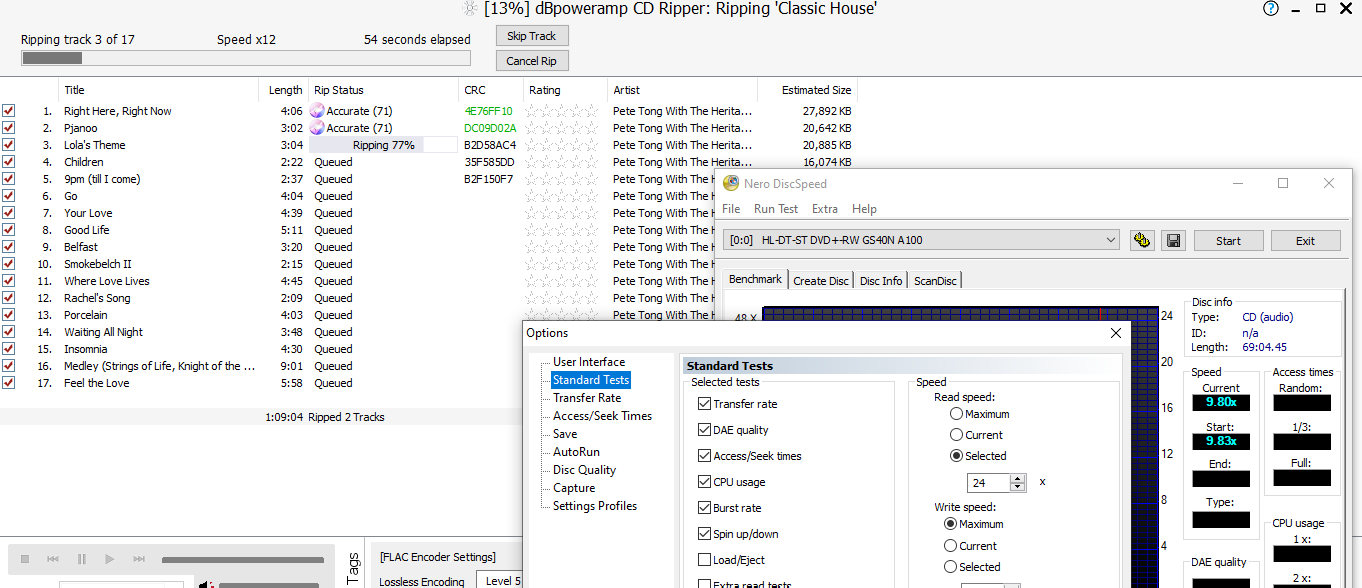The image size is (1362, 588).
Task: Toggle the CPU usage test checkbox
Action: [x=704, y=482]
